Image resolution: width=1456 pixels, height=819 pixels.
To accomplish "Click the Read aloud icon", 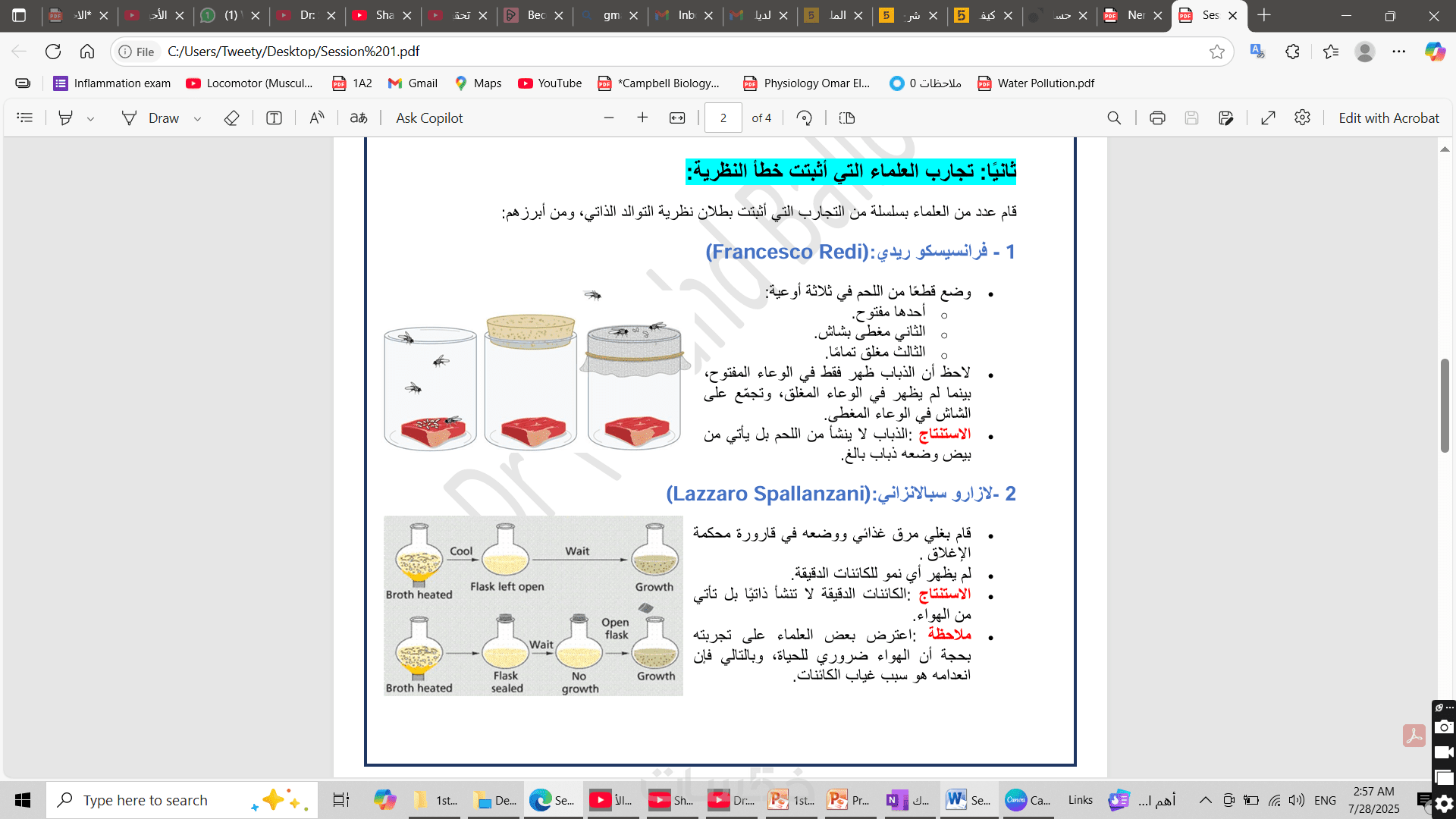I will coord(317,118).
